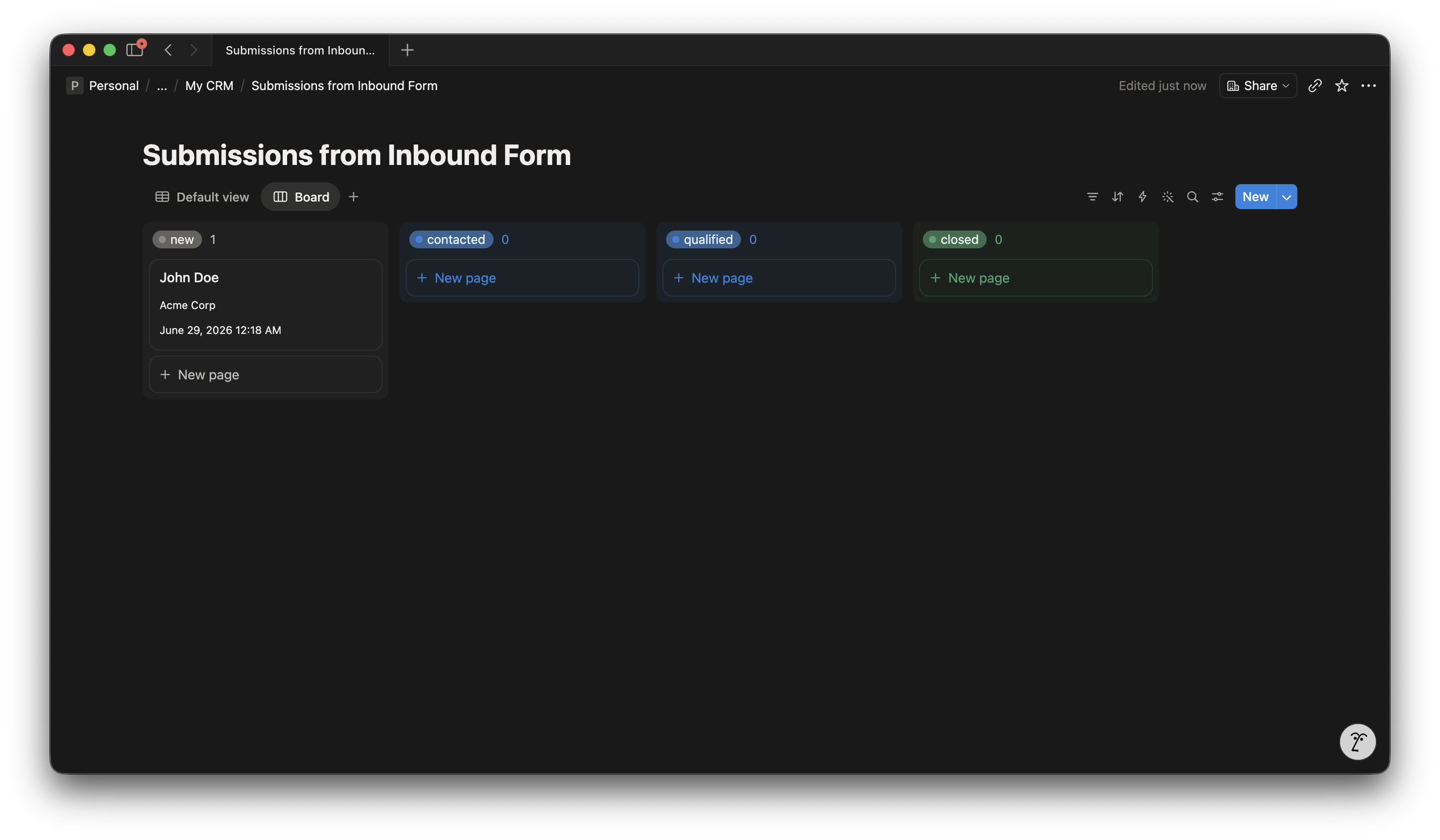Copy page link via chain icon
Viewport: 1440px width, 840px height.
(1314, 86)
